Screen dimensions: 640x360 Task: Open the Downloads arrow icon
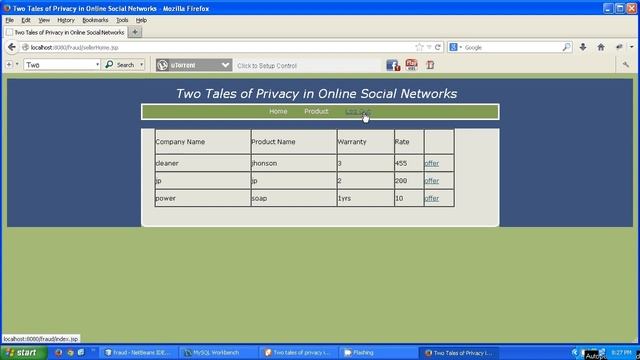(x=583, y=47)
